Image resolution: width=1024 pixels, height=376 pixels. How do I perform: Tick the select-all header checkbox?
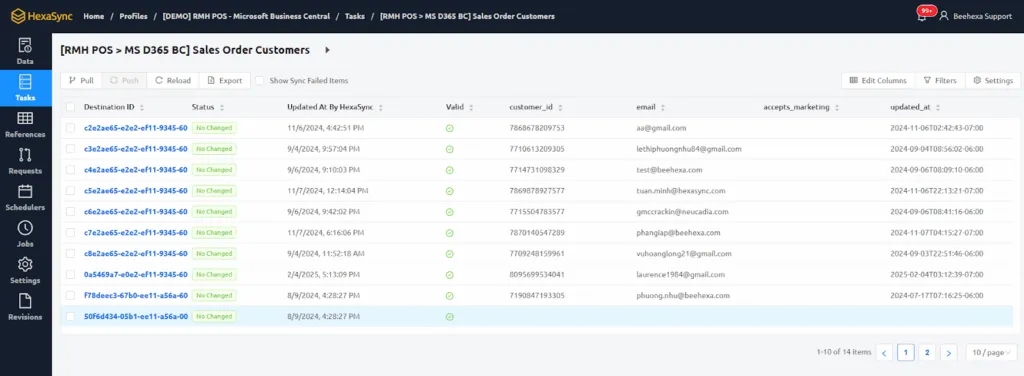(x=71, y=107)
